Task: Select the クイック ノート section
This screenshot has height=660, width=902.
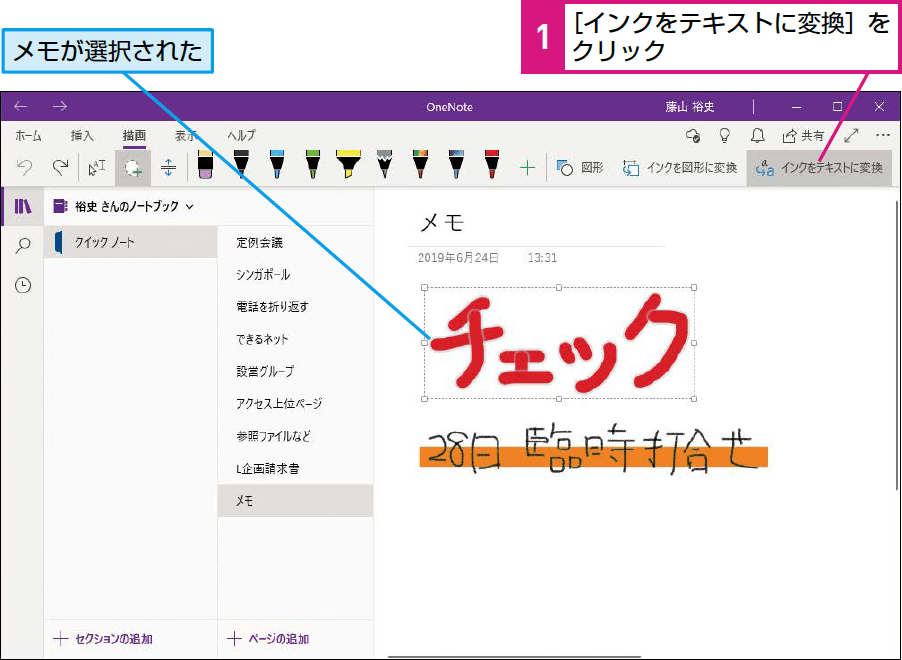Action: (x=131, y=242)
